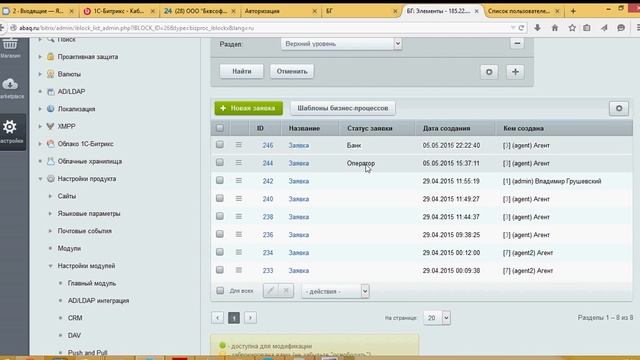Open Шаблоны бизнес-процессов
Image resolution: width=640 pixels, height=360 pixels.
coord(342,108)
